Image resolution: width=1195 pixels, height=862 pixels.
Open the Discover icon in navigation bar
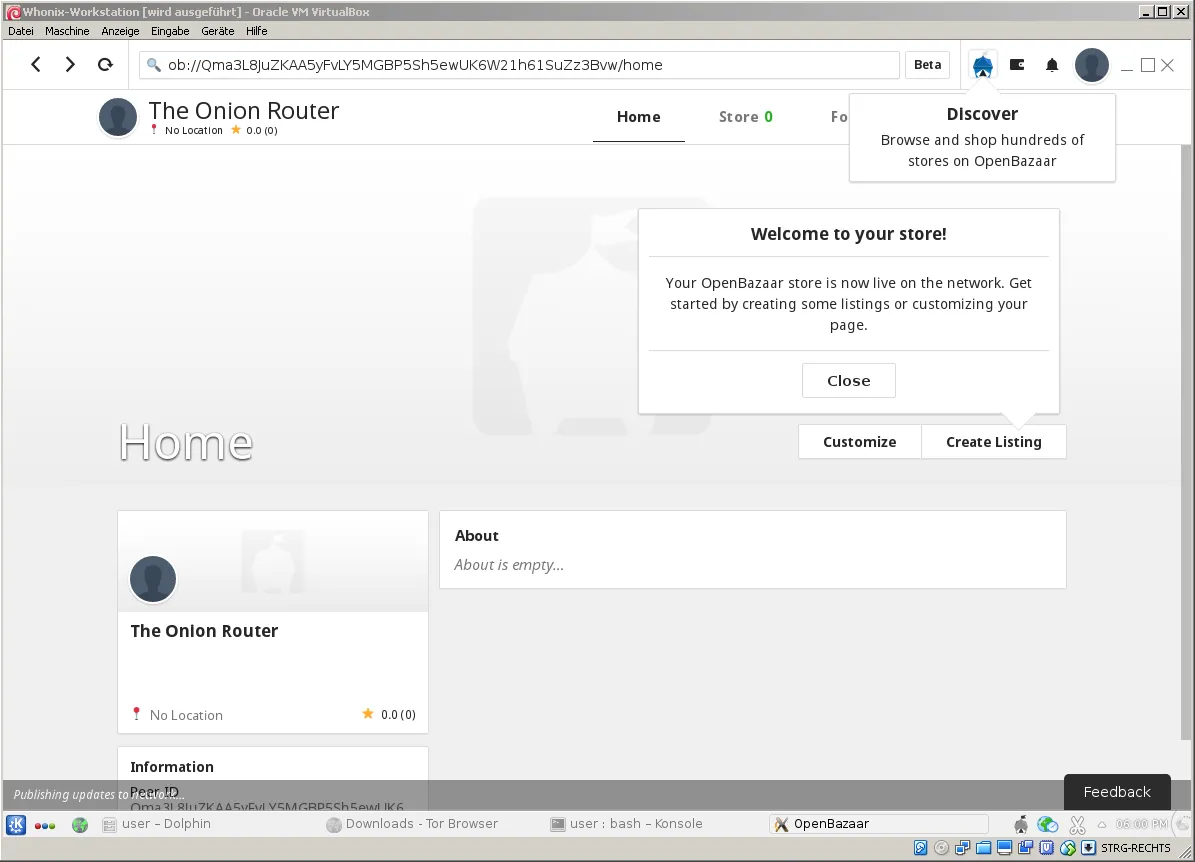pos(982,65)
